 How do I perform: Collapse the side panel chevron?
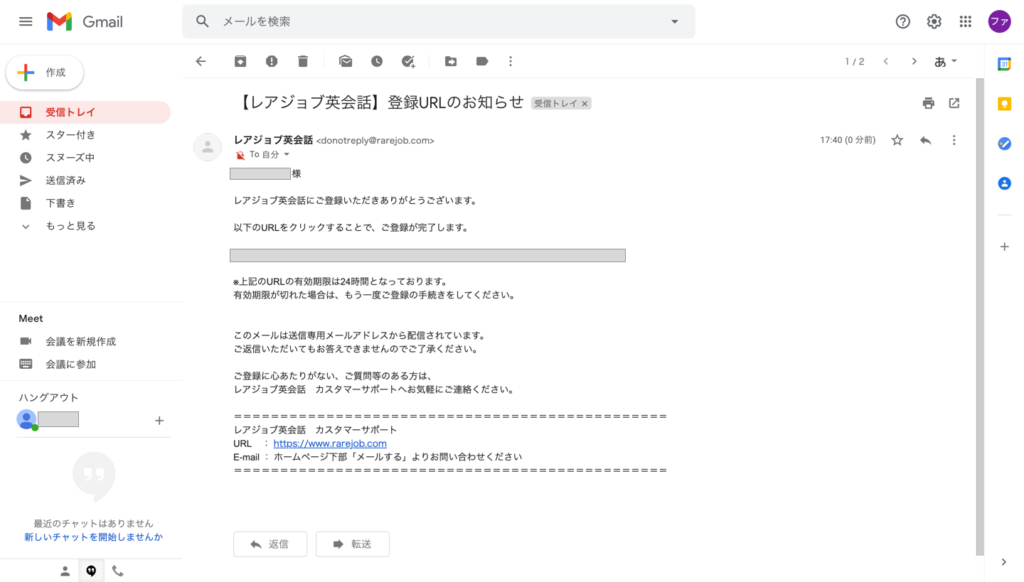tap(1004, 562)
